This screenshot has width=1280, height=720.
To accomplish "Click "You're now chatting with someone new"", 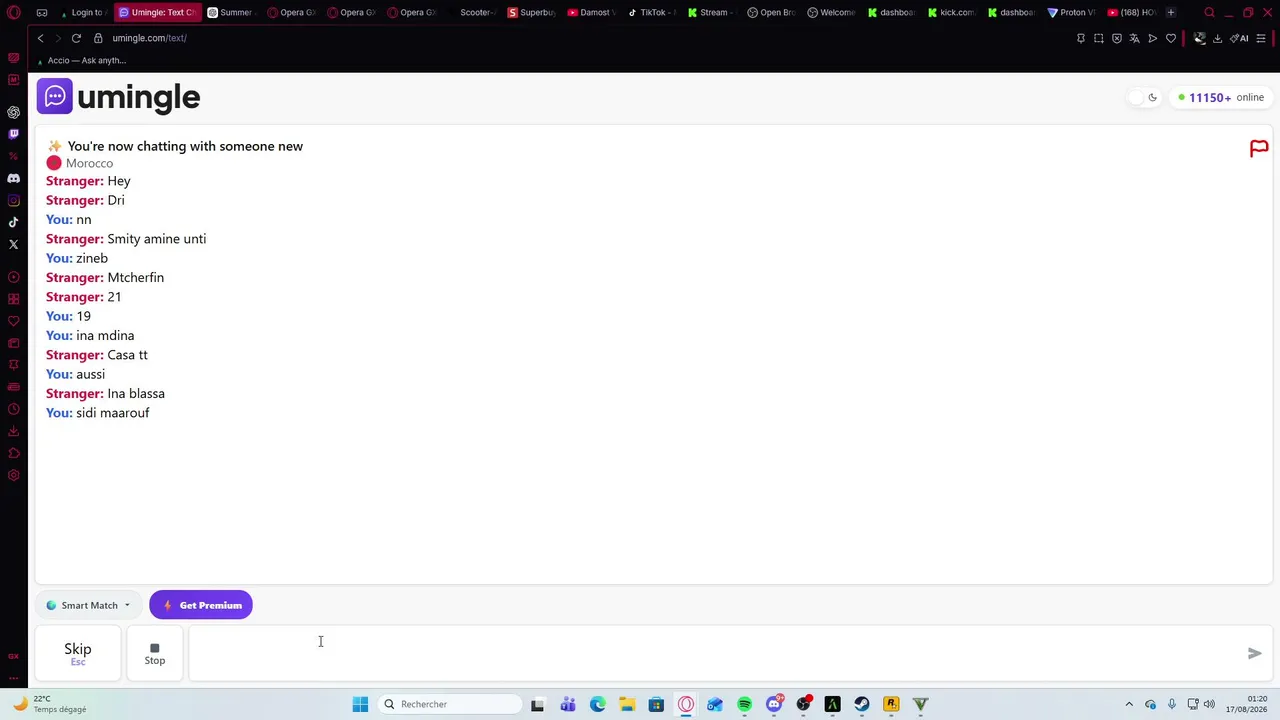I will click(185, 146).
